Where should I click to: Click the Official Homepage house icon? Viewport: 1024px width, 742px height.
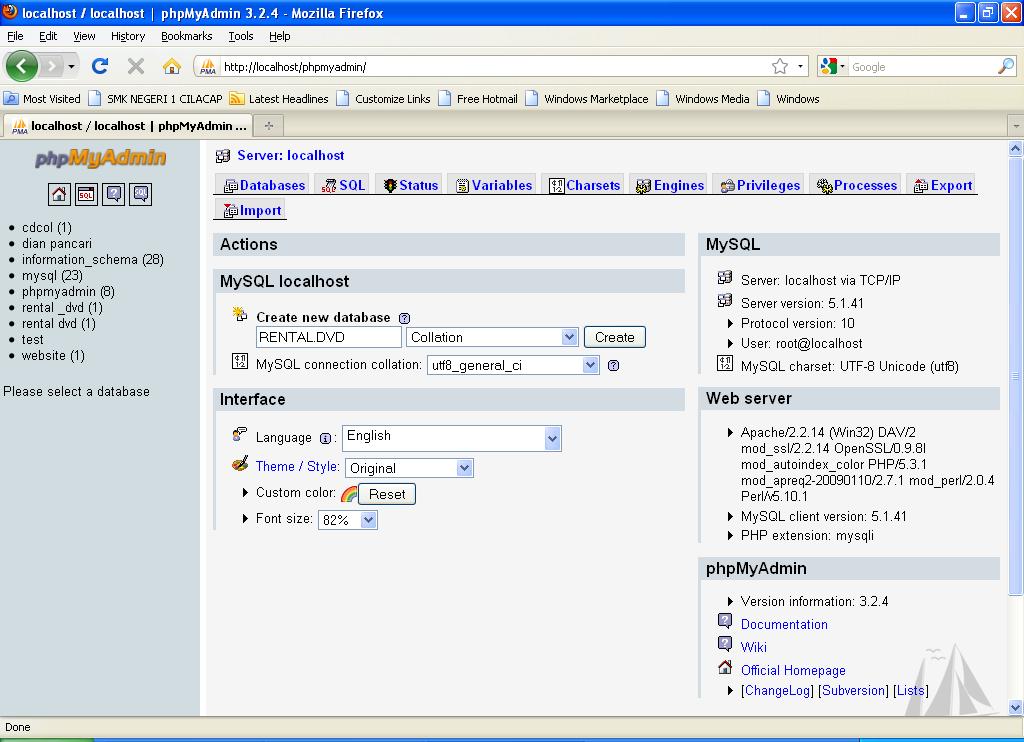click(x=725, y=668)
